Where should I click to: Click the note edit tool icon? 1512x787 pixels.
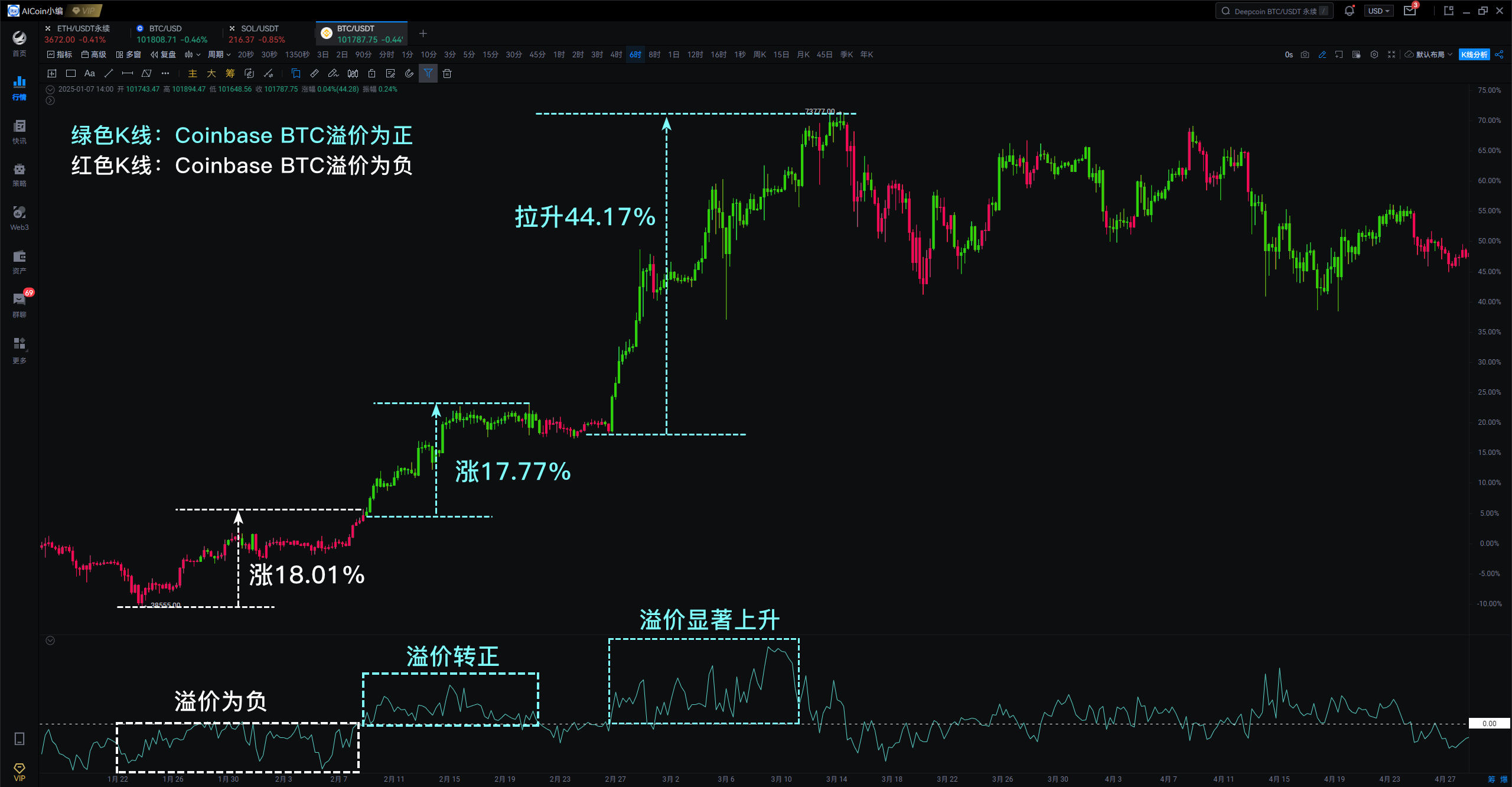[x=390, y=73]
